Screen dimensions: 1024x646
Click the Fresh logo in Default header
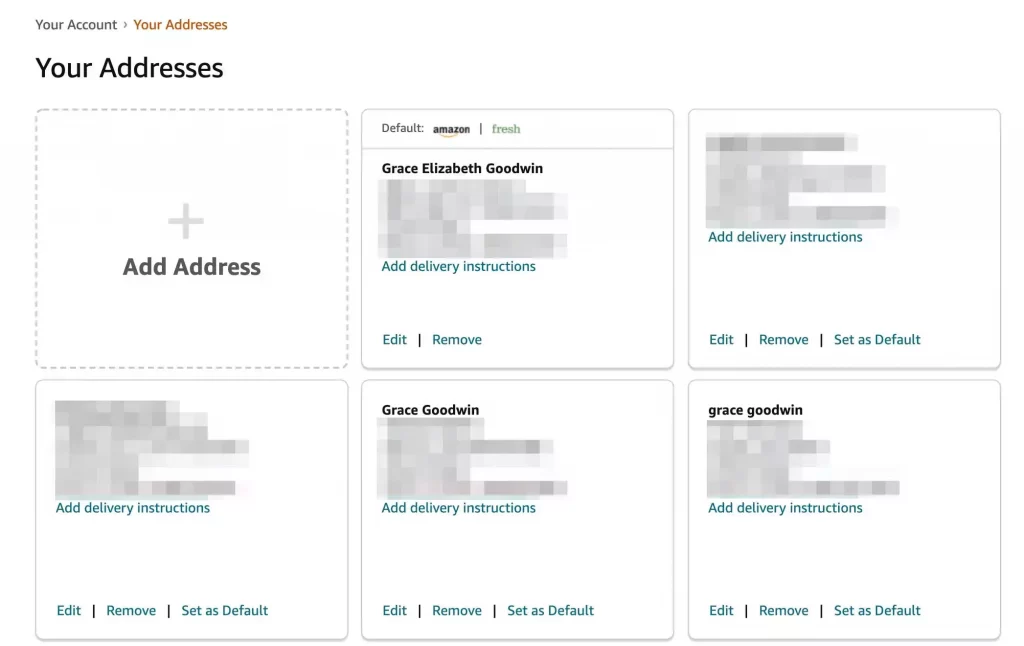[506, 129]
